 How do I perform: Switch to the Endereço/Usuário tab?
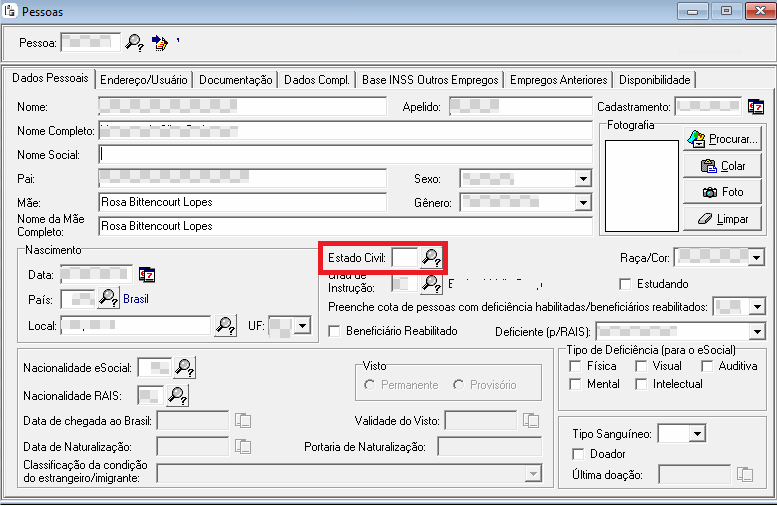tap(144, 80)
